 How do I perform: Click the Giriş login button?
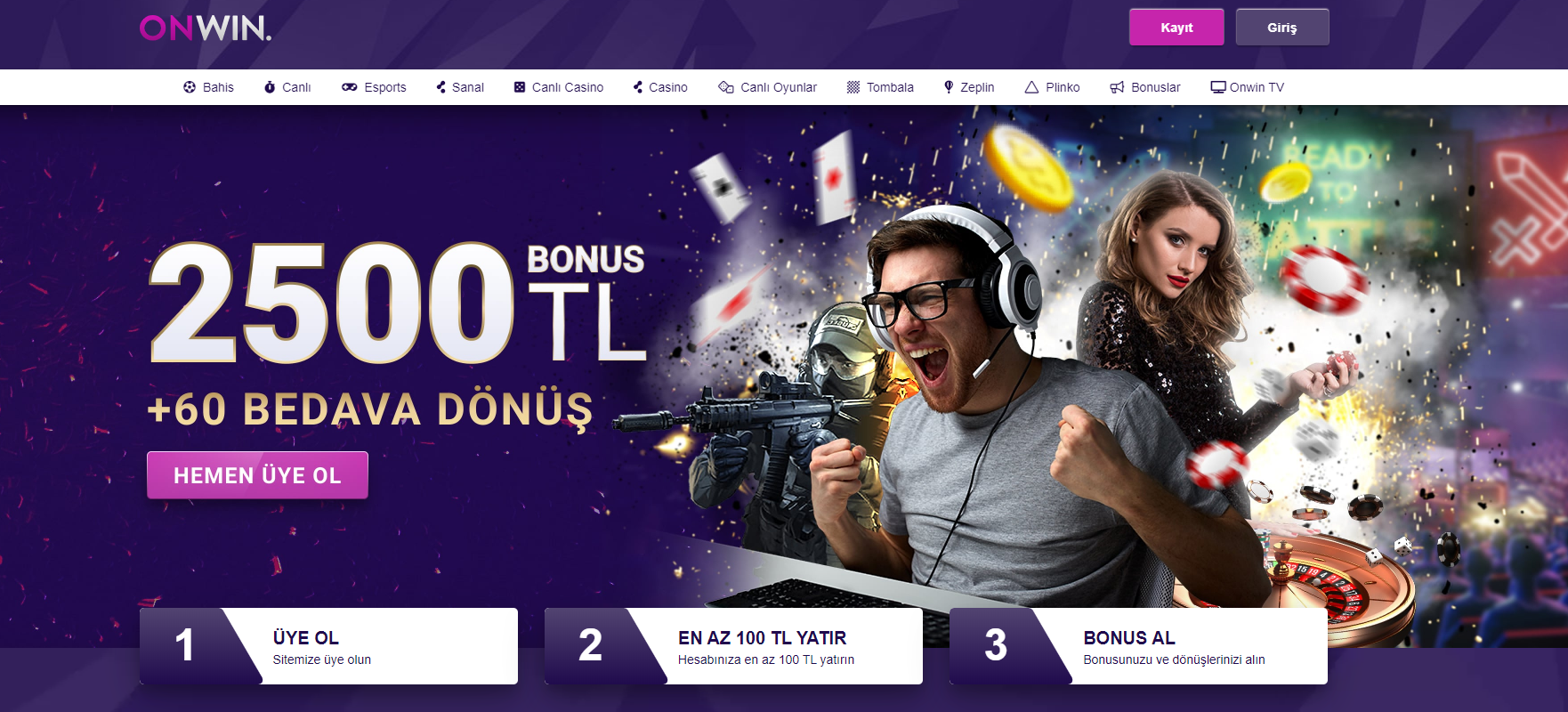pos(1282,27)
